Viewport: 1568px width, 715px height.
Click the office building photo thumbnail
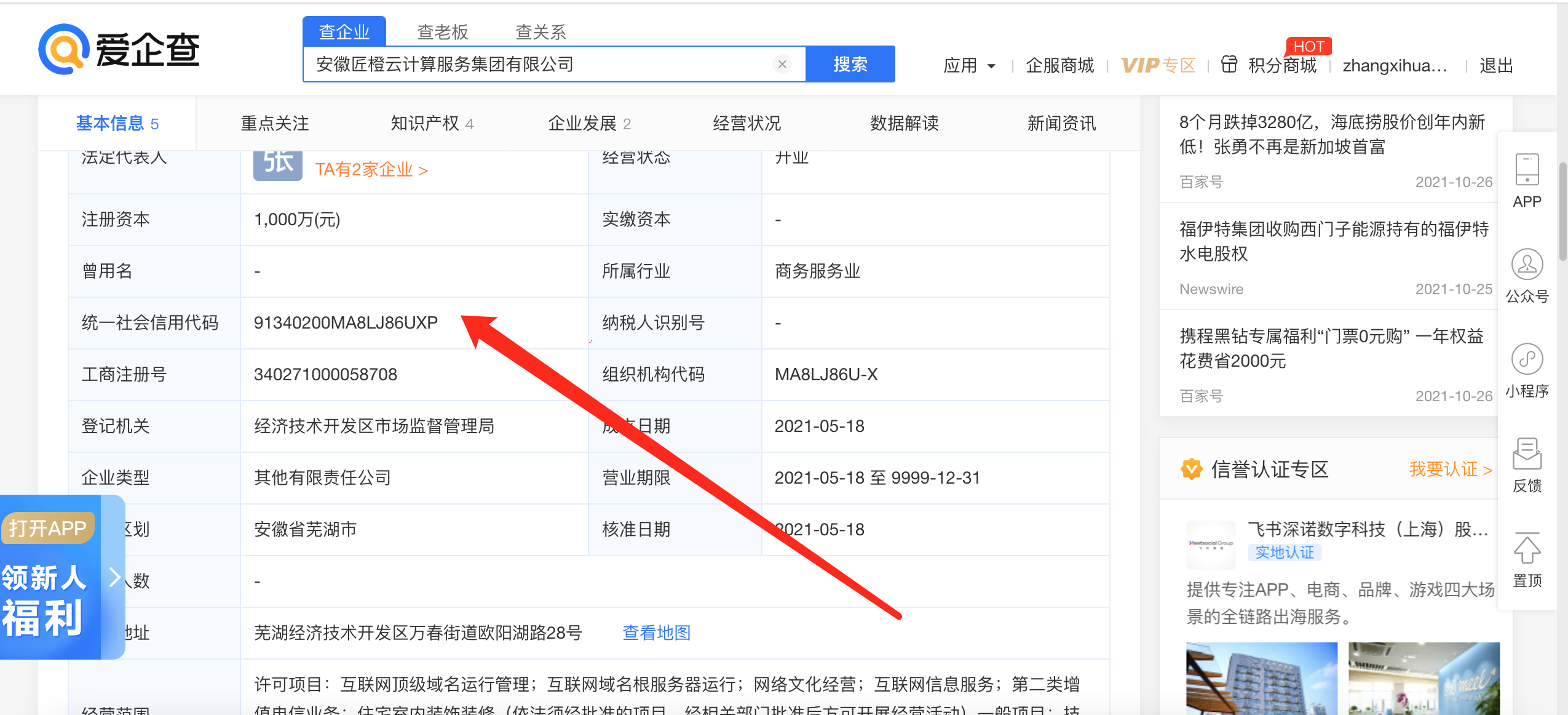click(1261, 678)
